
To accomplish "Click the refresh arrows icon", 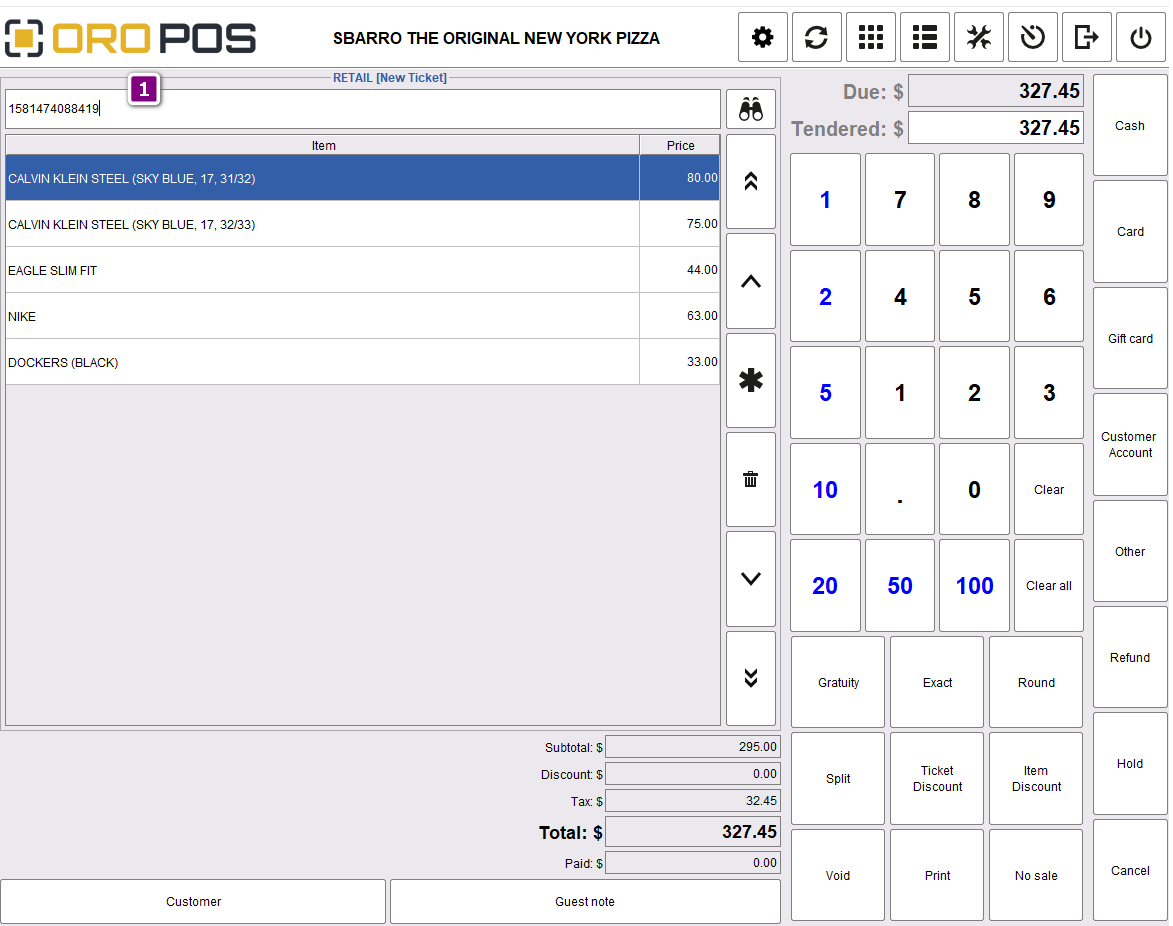I will point(816,37).
